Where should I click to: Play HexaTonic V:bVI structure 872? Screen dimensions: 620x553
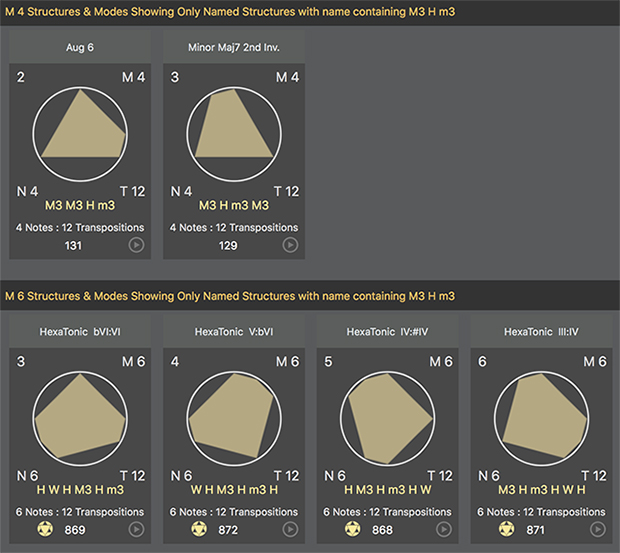[x=290, y=529]
